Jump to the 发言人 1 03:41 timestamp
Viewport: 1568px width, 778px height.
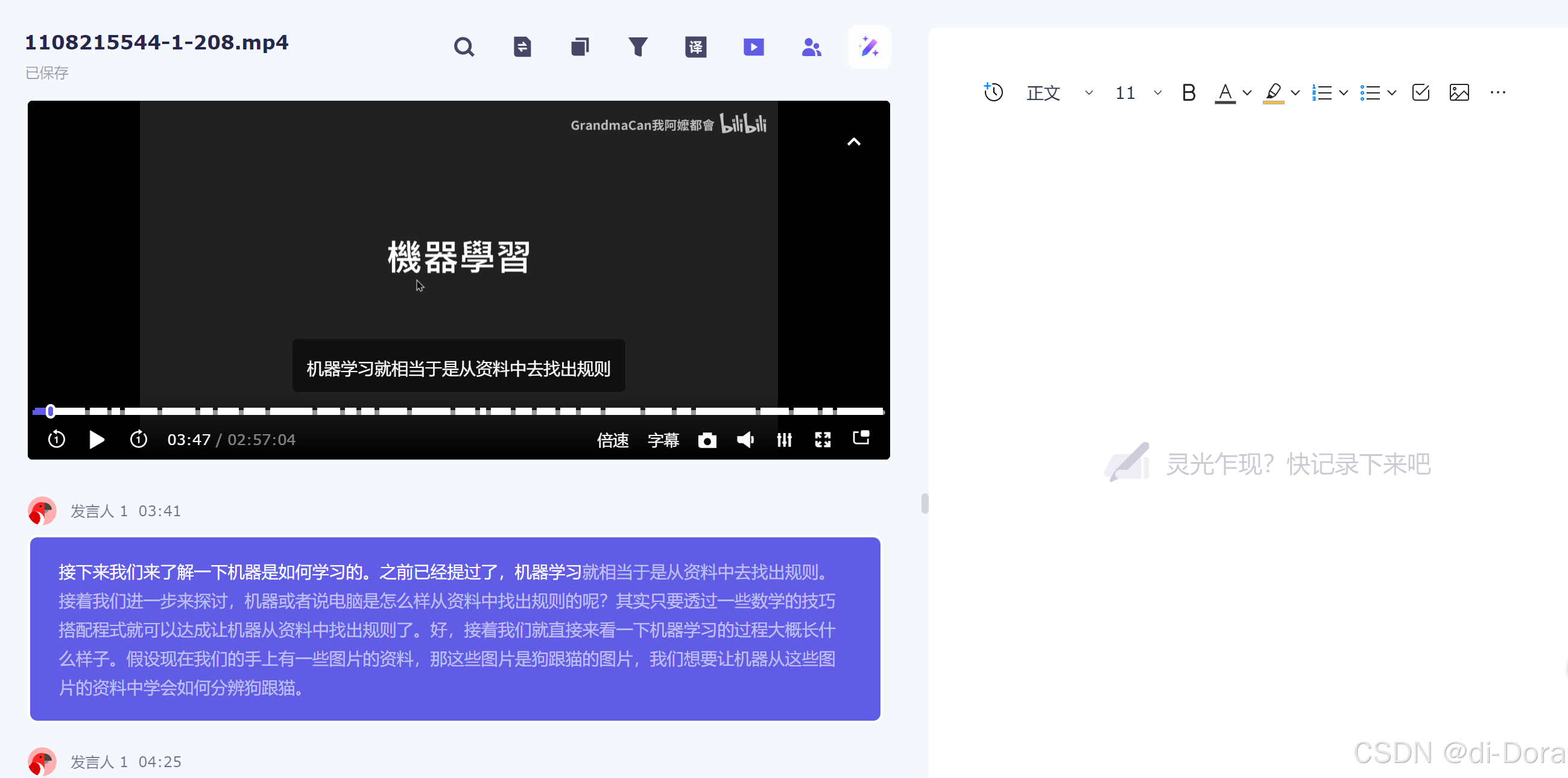click(x=159, y=511)
